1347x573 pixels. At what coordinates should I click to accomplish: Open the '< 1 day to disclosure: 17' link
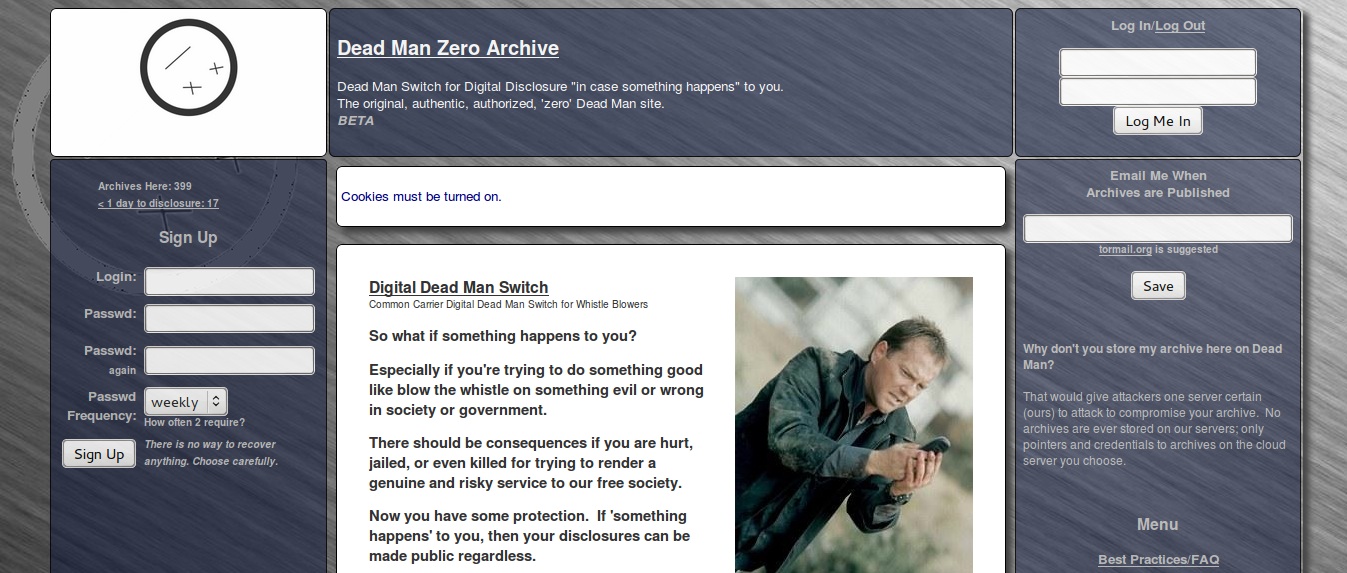click(158, 204)
